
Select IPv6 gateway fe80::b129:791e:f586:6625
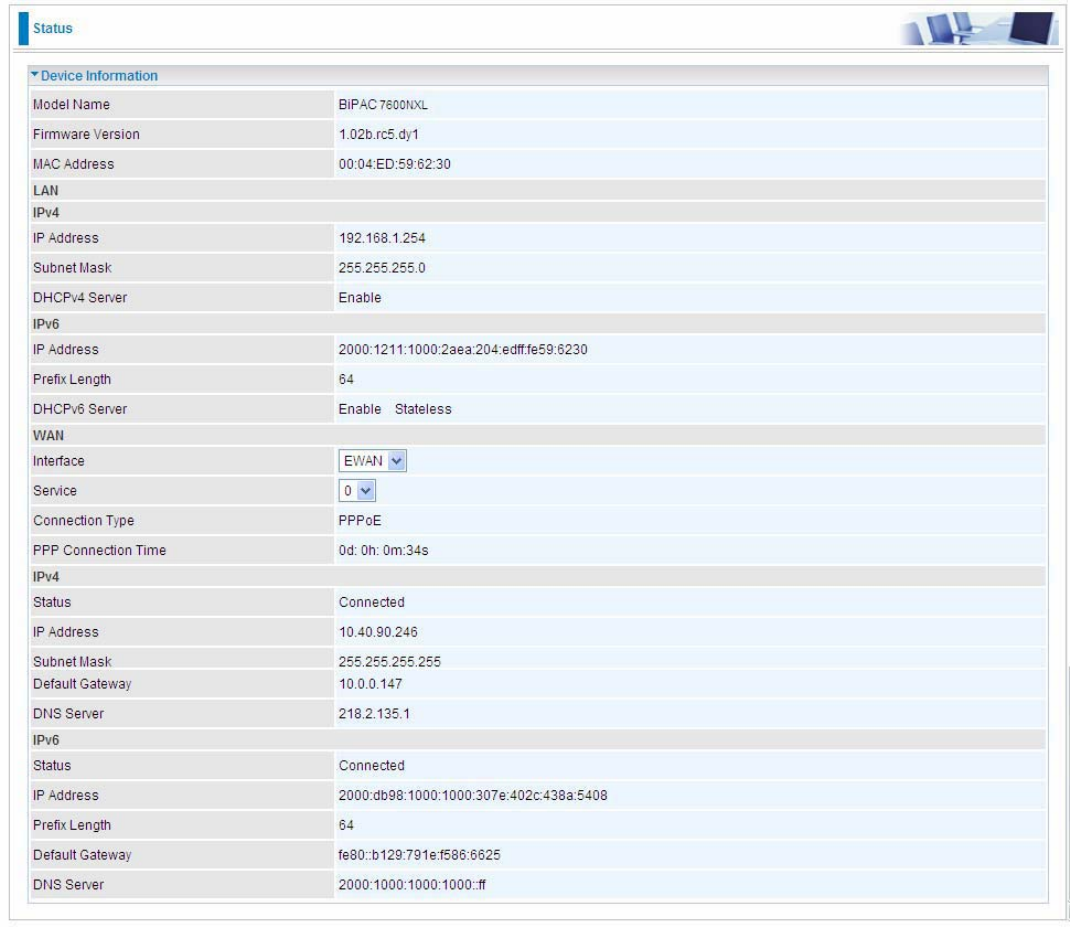coord(420,855)
